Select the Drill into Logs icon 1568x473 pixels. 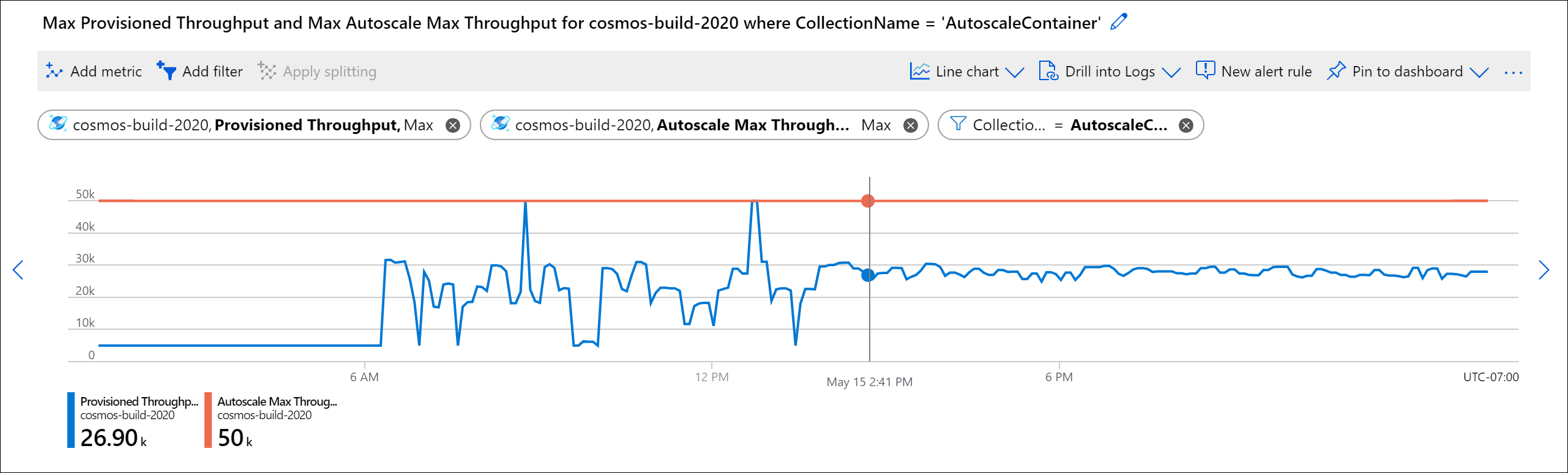click(1049, 71)
